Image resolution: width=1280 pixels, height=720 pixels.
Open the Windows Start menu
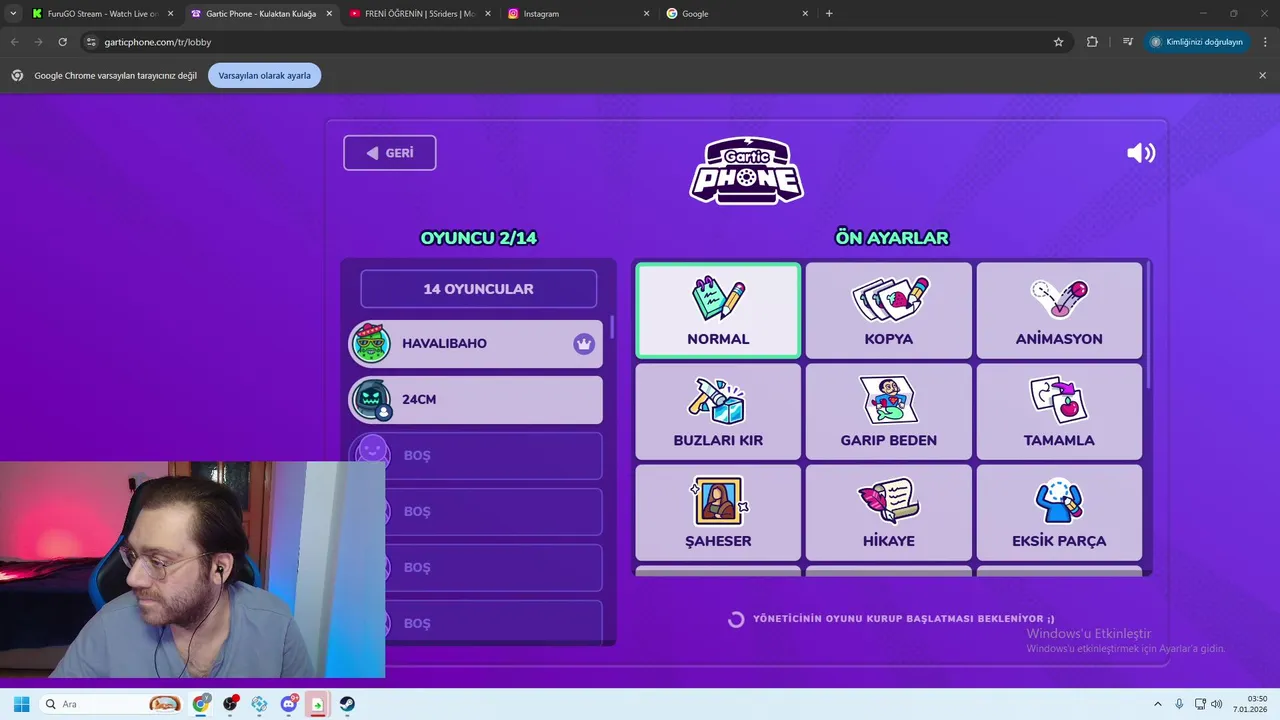(x=21, y=704)
